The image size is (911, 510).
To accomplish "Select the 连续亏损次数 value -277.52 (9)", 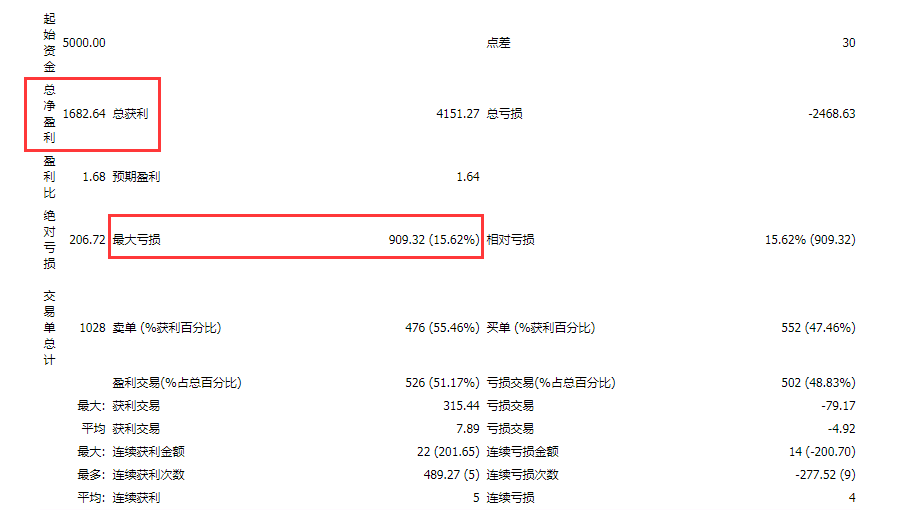I will (x=825, y=475).
